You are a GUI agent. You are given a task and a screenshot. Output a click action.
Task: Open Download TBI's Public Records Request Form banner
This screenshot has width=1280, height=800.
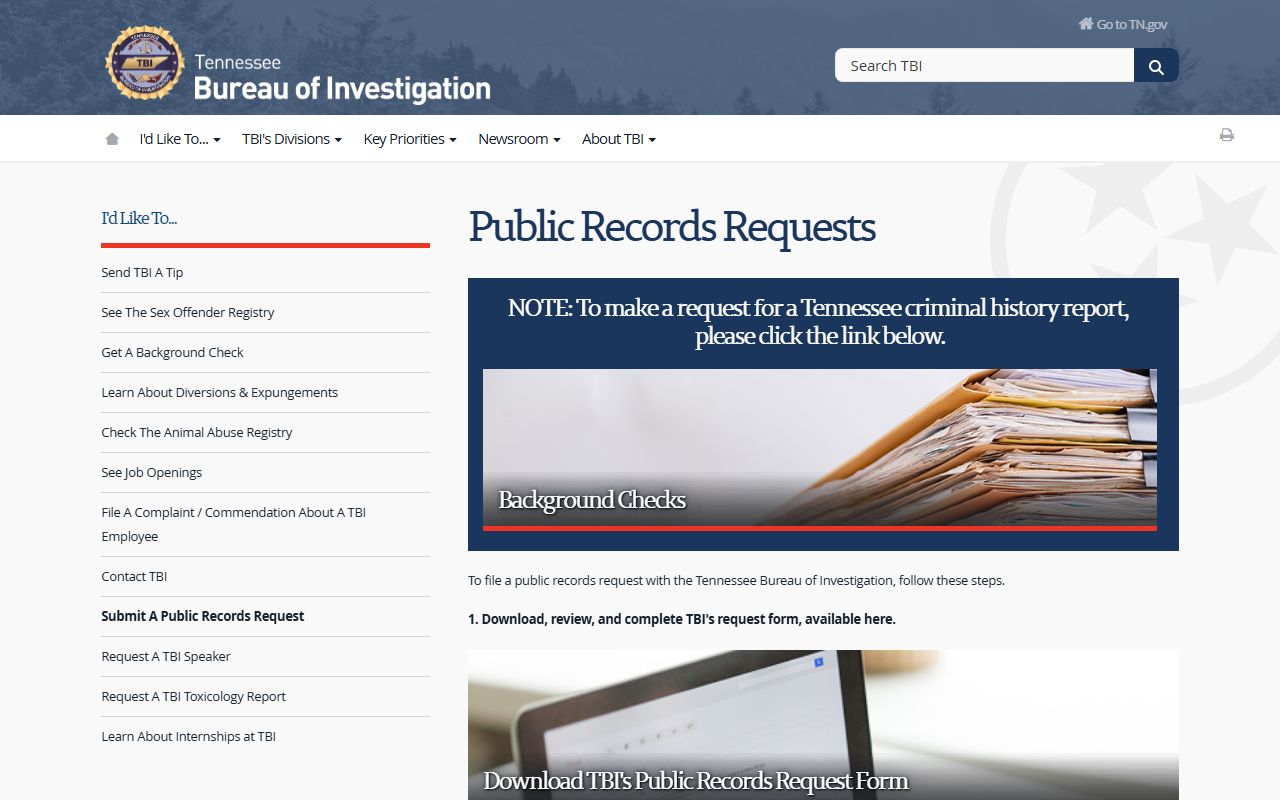(823, 725)
